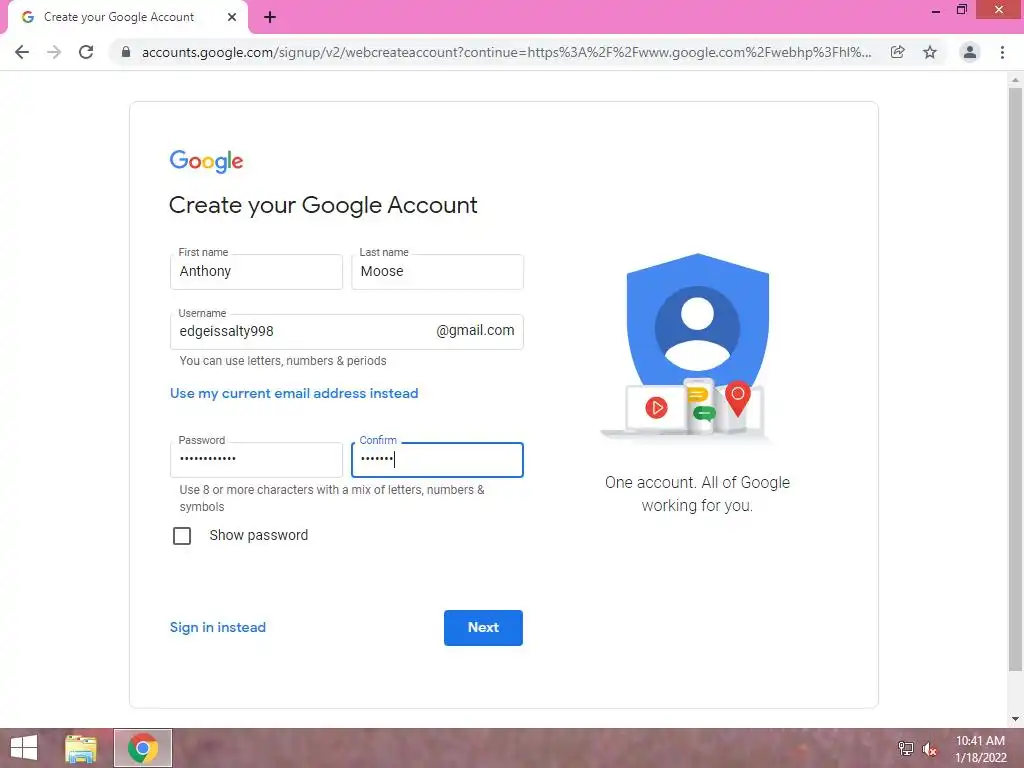
Task: Click the address bar URL
Action: pos(506,52)
